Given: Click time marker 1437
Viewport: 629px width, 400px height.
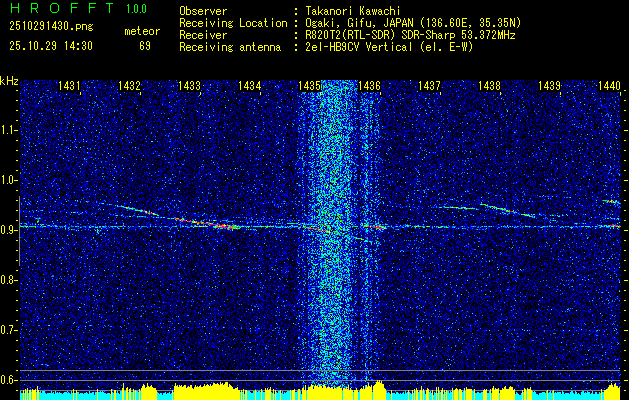Looking at the screenshot, I should pos(430,85).
